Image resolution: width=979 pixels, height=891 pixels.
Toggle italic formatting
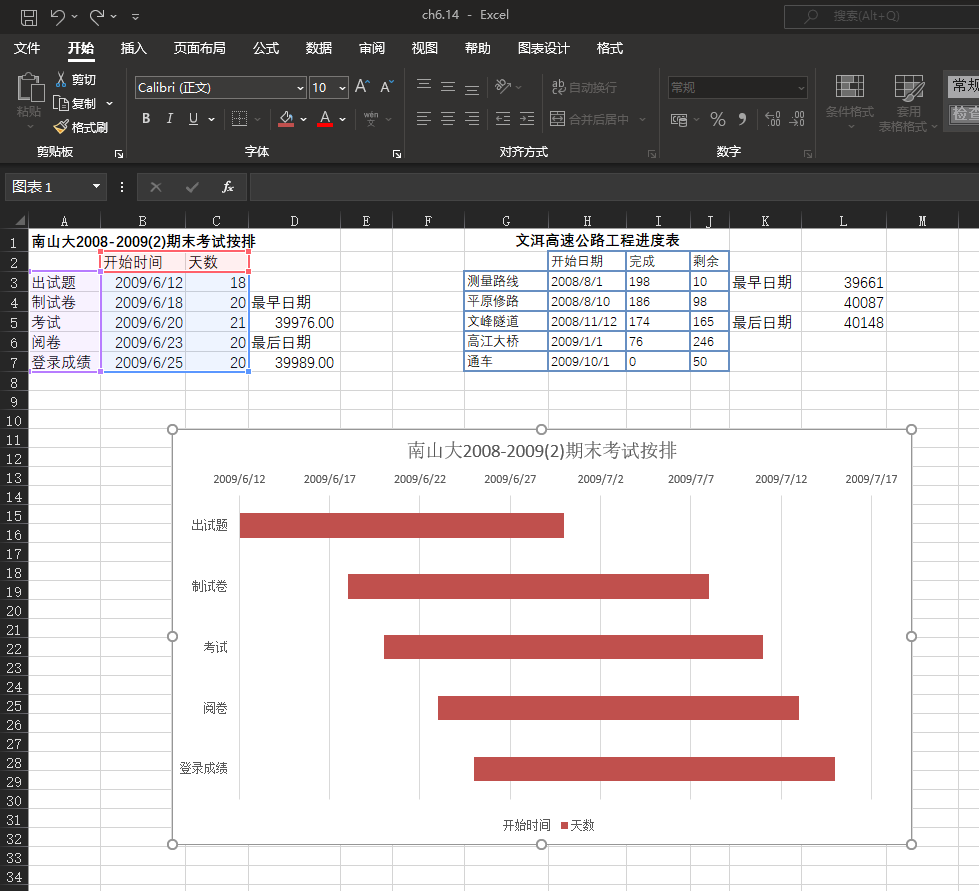tap(169, 119)
